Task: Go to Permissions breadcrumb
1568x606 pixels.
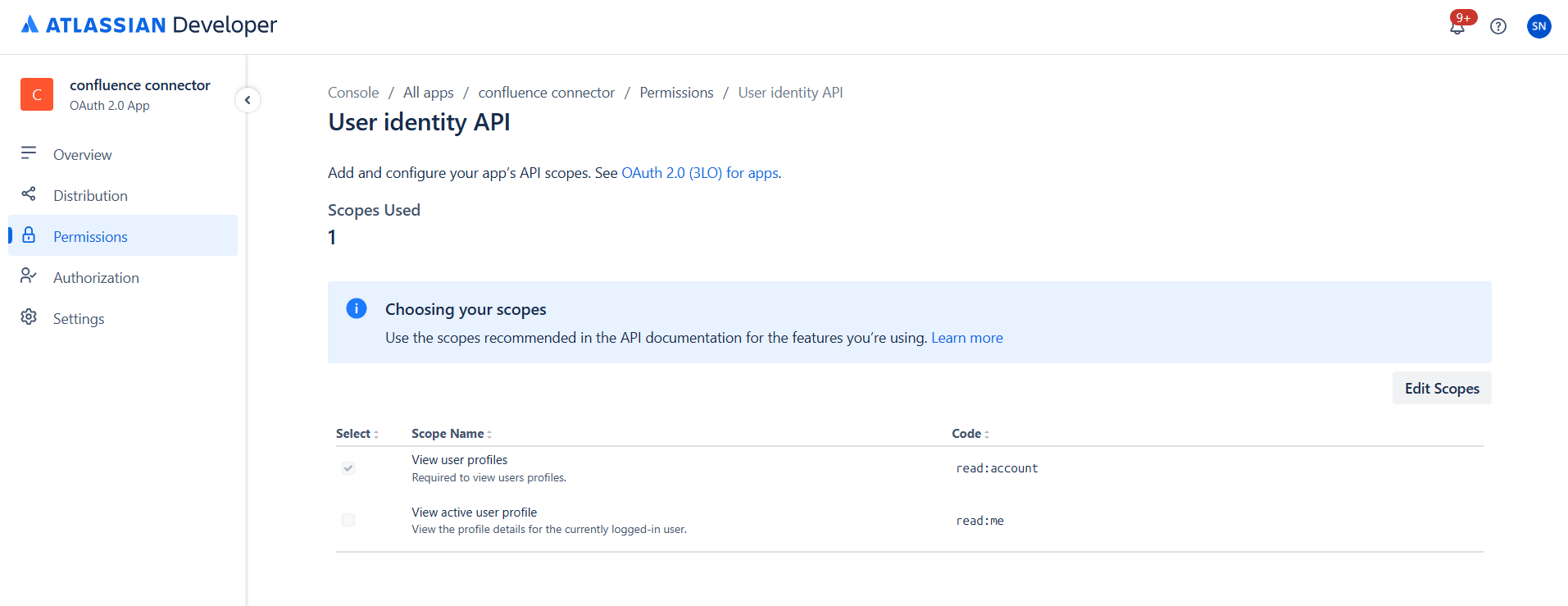Action: tap(676, 93)
